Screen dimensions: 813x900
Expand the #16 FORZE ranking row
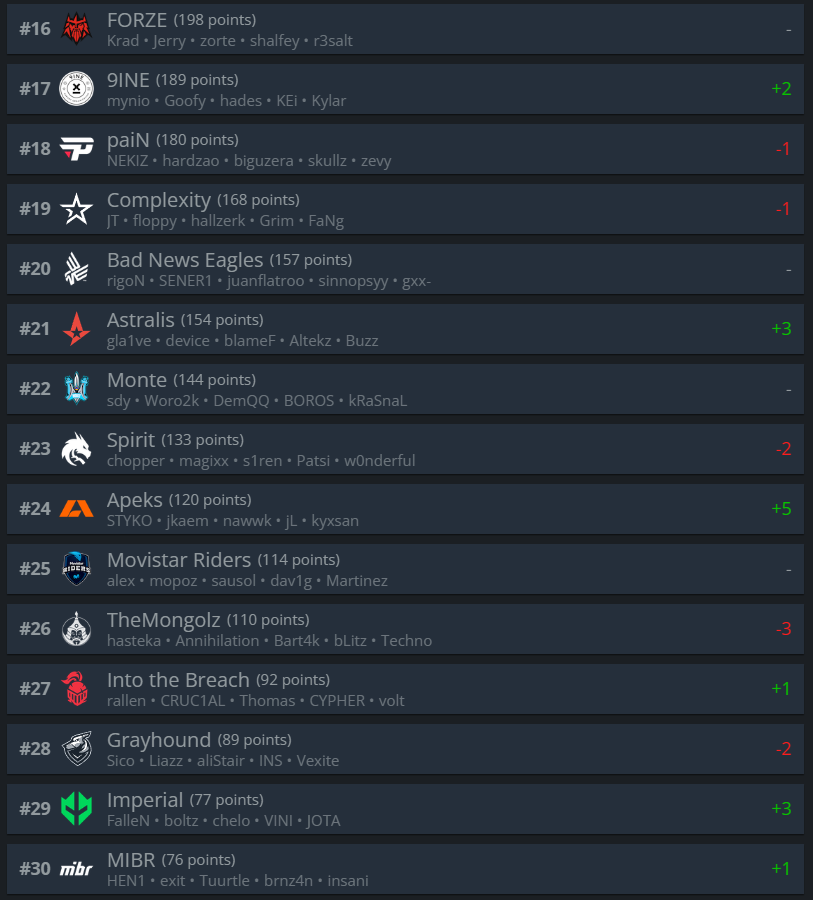[405, 29]
